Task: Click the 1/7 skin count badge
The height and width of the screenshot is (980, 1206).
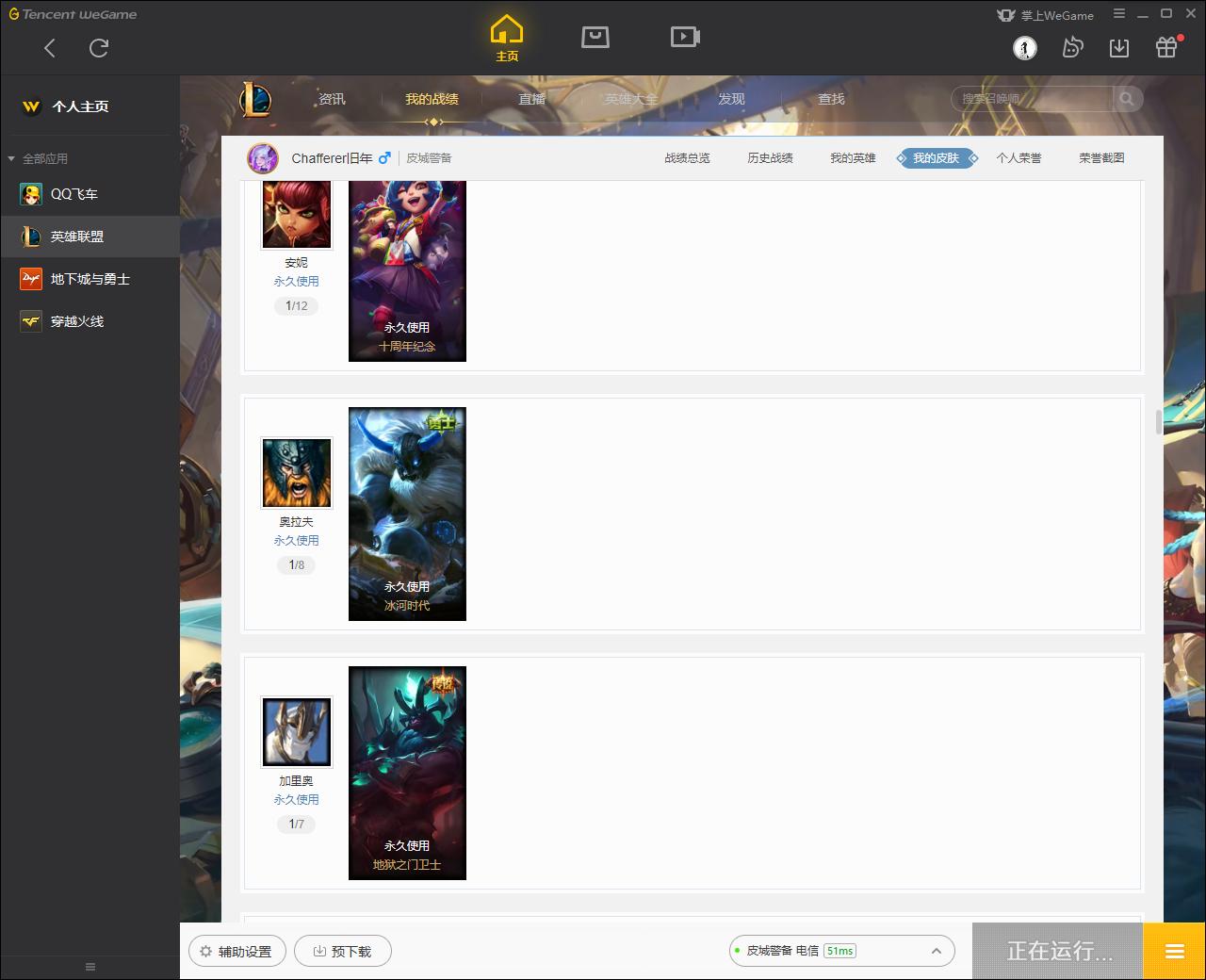Action: pyautogui.click(x=297, y=825)
